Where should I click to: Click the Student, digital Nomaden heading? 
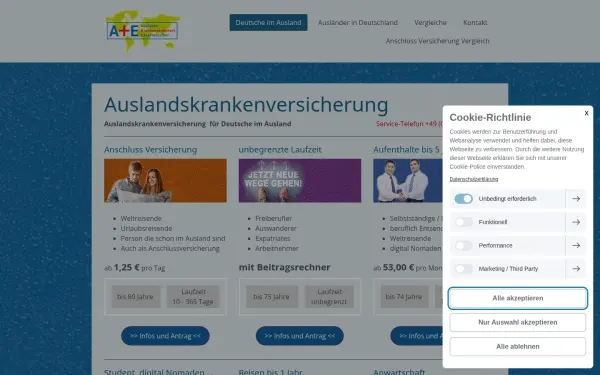point(158,372)
